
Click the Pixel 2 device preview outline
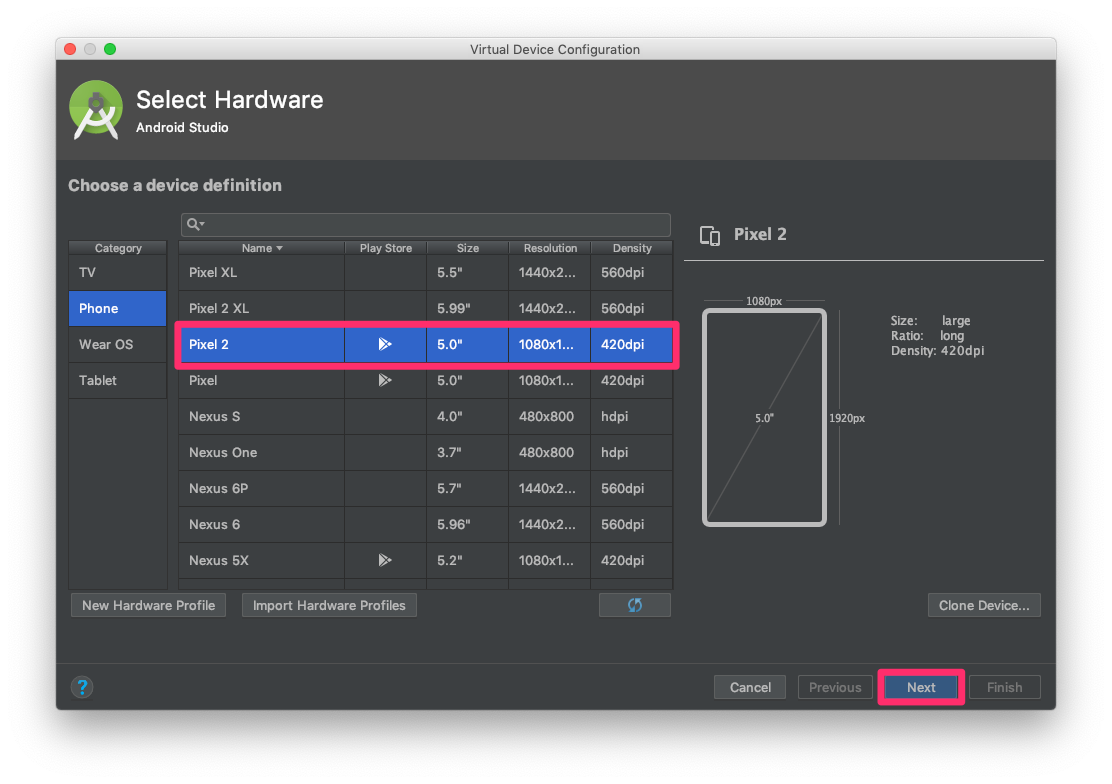point(764,417)
